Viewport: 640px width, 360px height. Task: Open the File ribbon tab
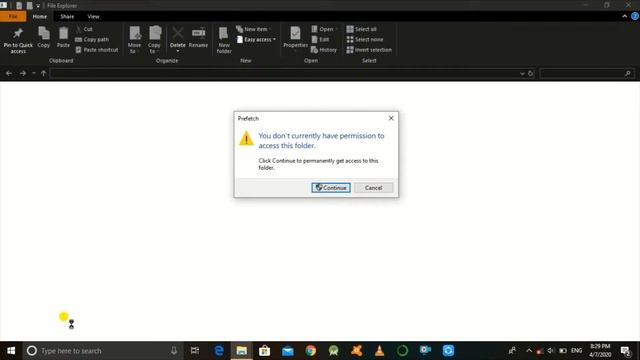pyautogui.click(x=13, y=16)
